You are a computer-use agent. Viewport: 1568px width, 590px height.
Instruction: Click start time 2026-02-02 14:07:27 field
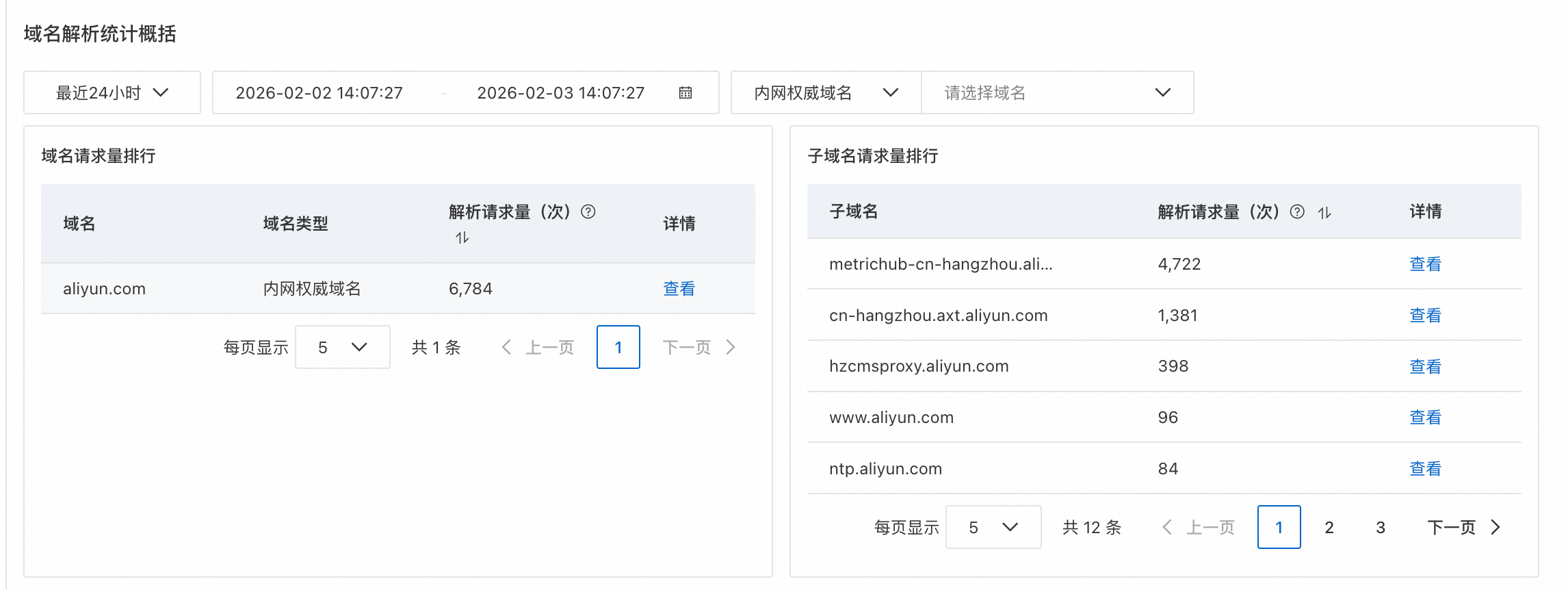click(x=319, y=92)
